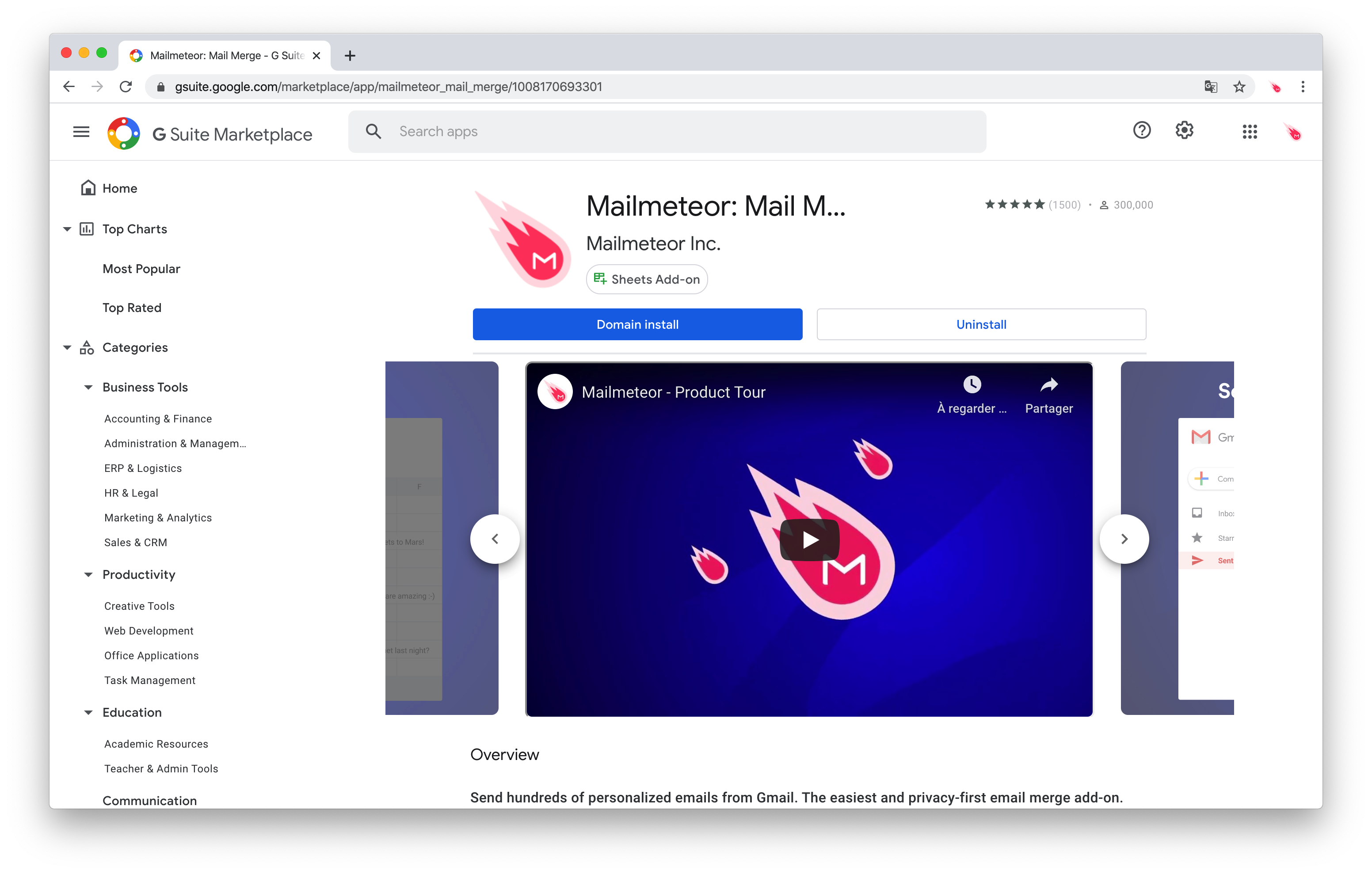Open Marketing & Analytics category
Viewport: 1372px width, 874px height.
coord(158,517)
